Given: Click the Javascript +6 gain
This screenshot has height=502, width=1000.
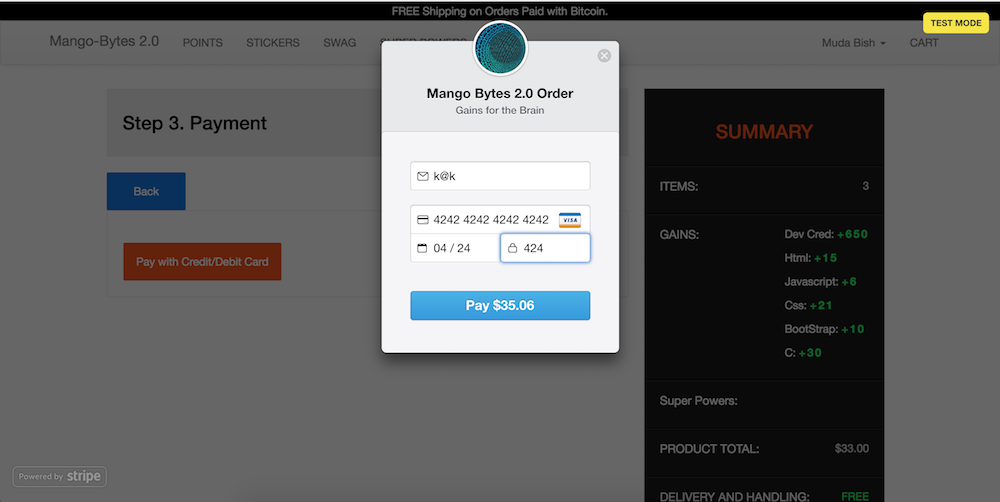Looking at the screenshot, I should (820, 281).
